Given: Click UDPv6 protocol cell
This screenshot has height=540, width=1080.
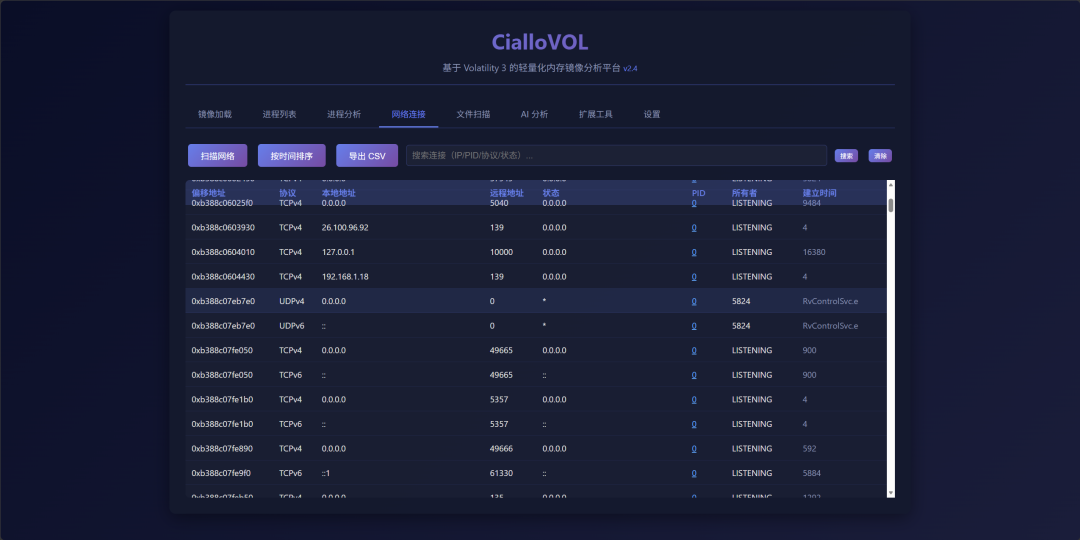Looking at the screenshot, I should point(291,326).
